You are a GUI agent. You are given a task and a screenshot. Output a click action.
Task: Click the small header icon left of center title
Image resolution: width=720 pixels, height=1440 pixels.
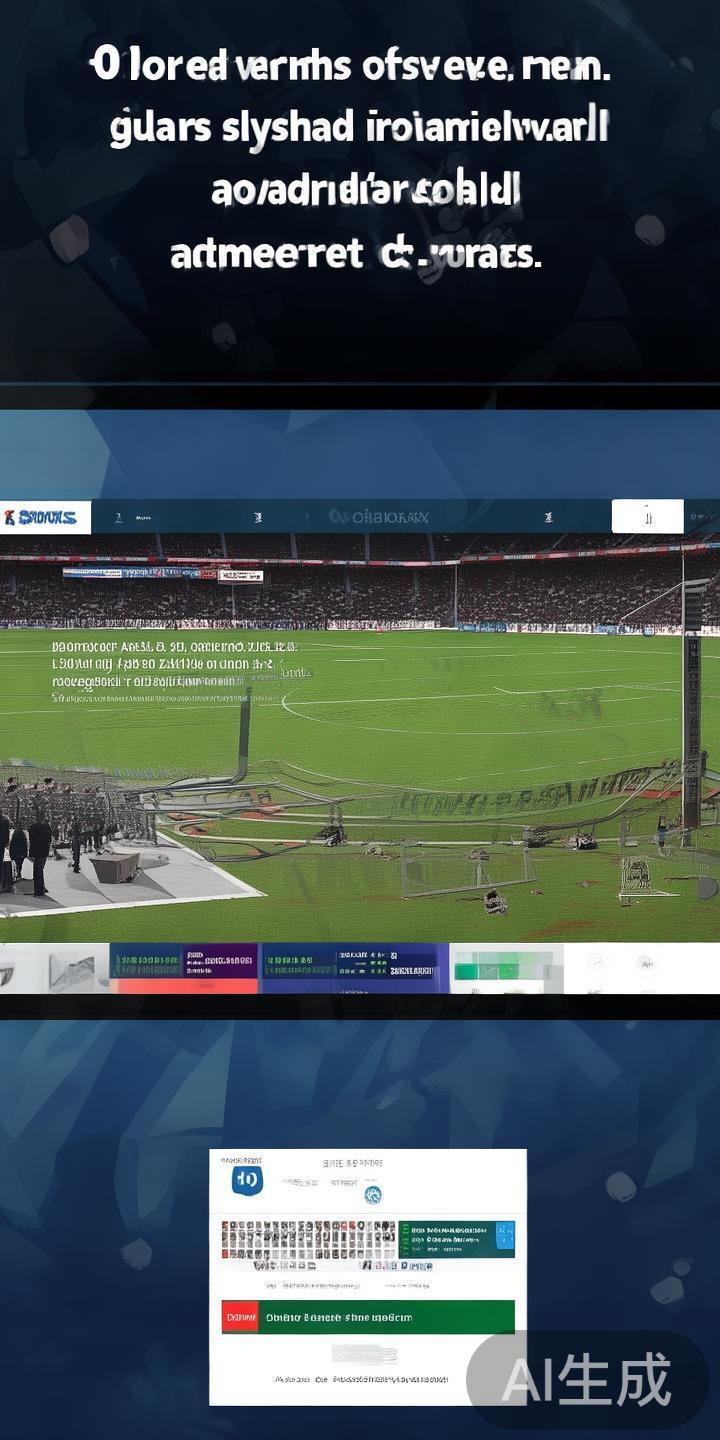point(258,518)
